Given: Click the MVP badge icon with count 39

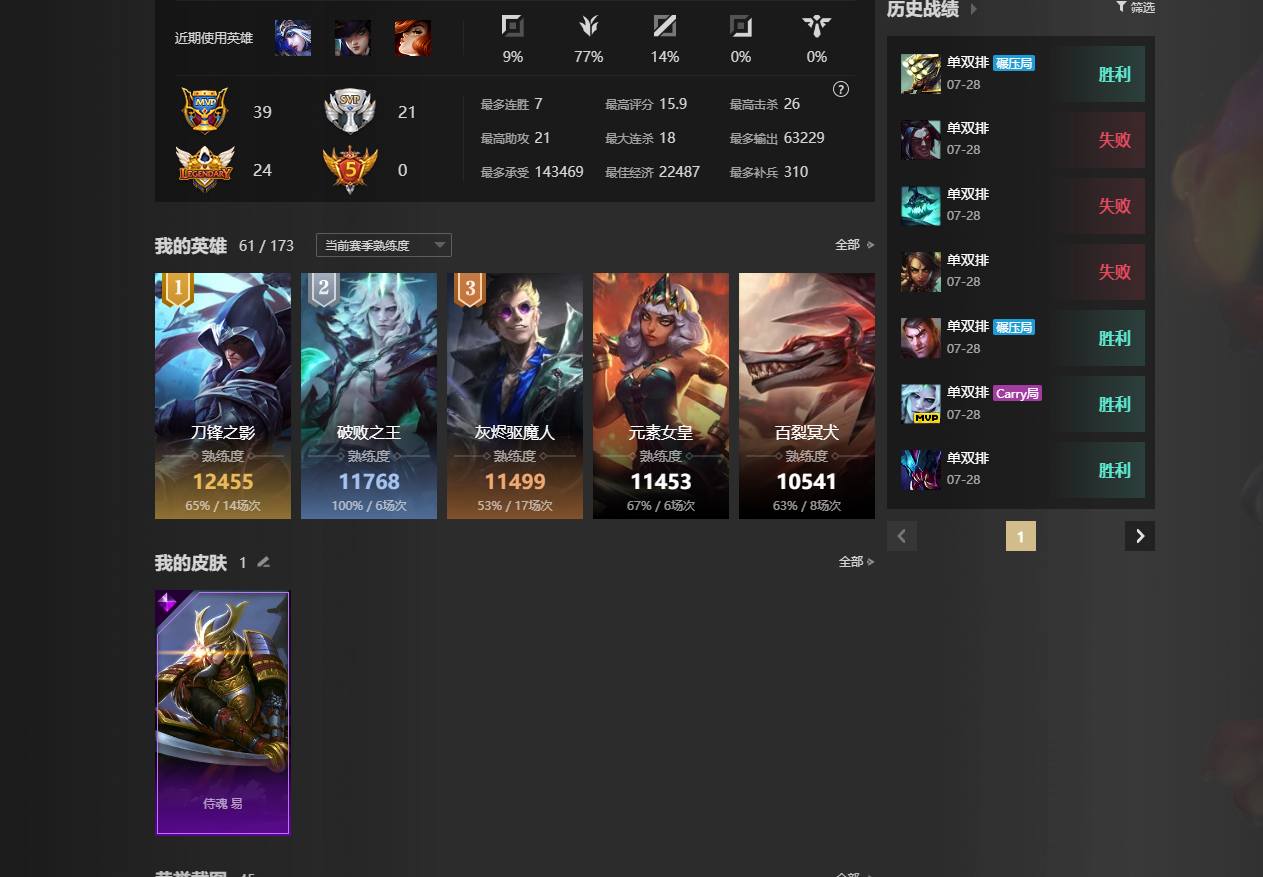Looking at the screenshot, I should point(205,110).
